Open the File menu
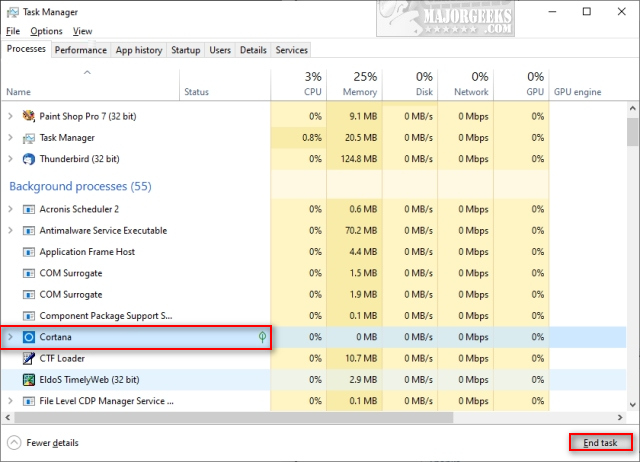Image resolution: width=640 pixels, height=462 pixels. pos(13,31)
